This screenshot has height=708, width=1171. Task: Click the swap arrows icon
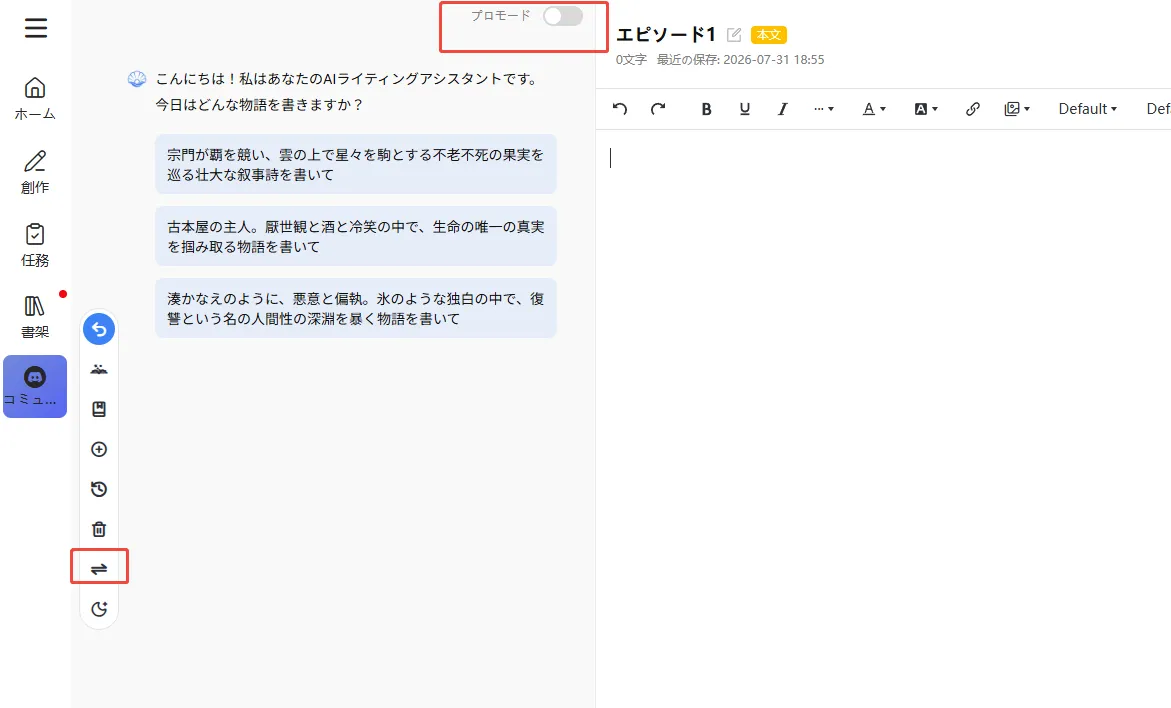click(x=99, y=569)
